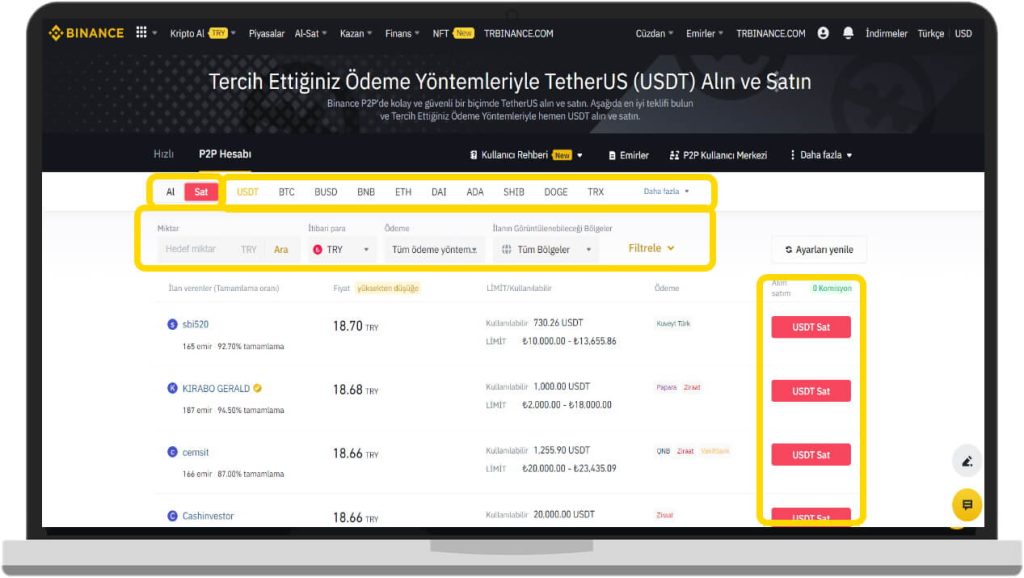Click USDT Sat for KIRABO GERALD

811,391
